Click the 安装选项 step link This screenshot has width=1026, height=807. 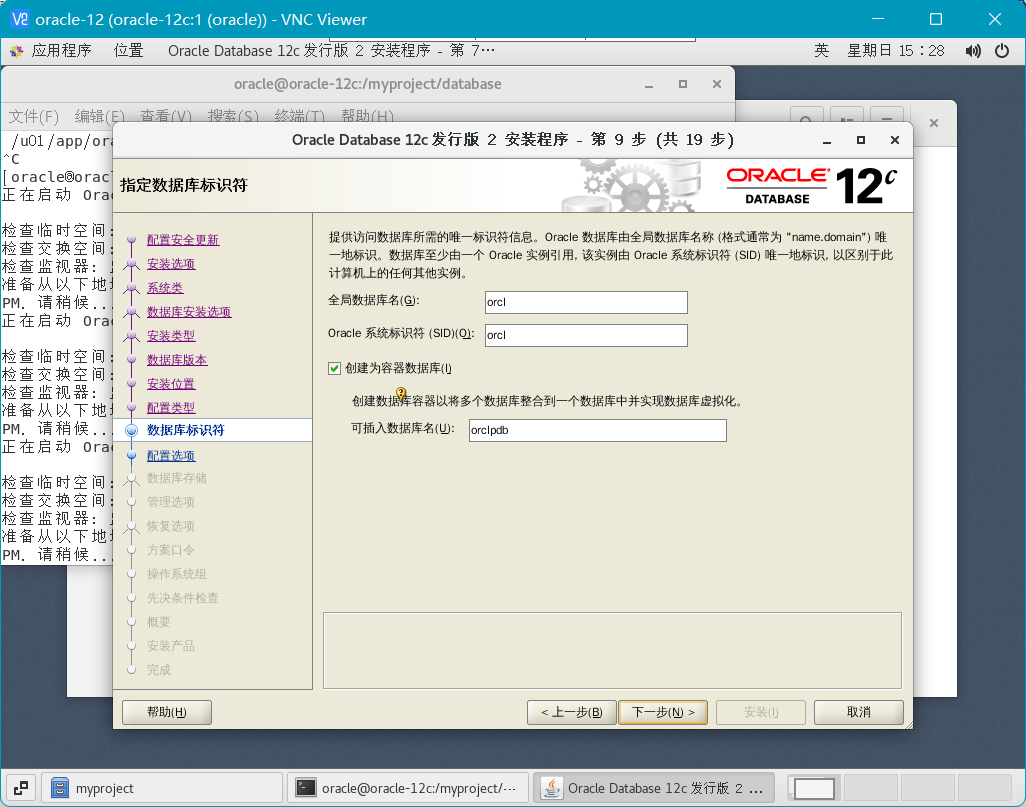coord(171,264)
